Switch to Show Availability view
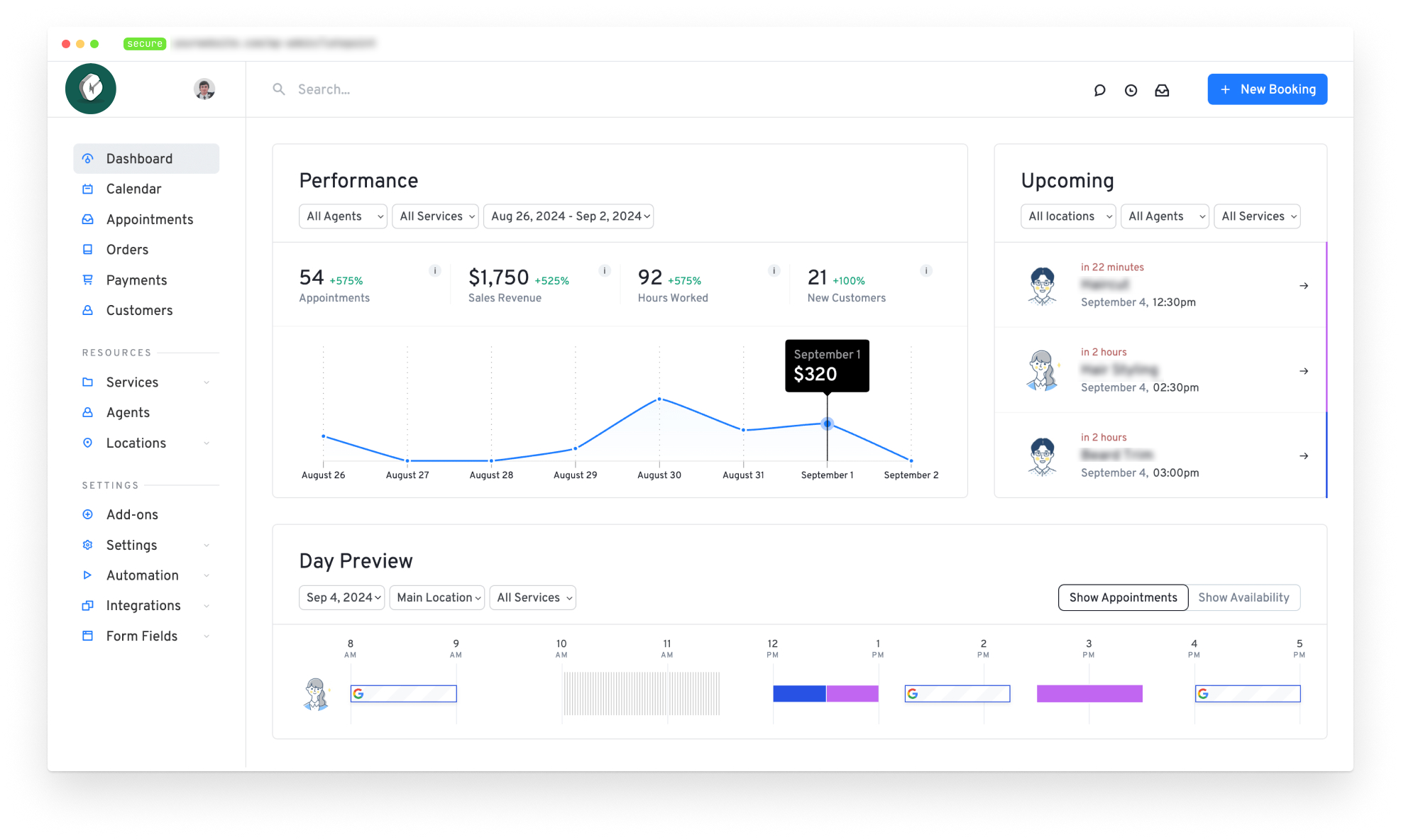Viewport: 1401px width, 840px height. pos(1243,597)
